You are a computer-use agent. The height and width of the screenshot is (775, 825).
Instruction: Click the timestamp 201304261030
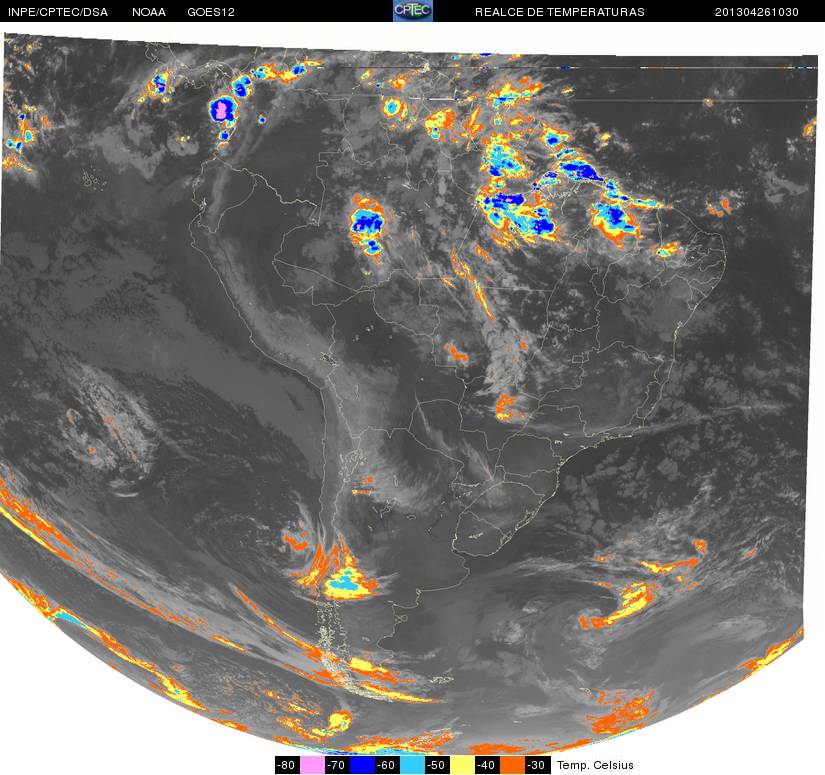pyautogui.click(x=757, y=12)
